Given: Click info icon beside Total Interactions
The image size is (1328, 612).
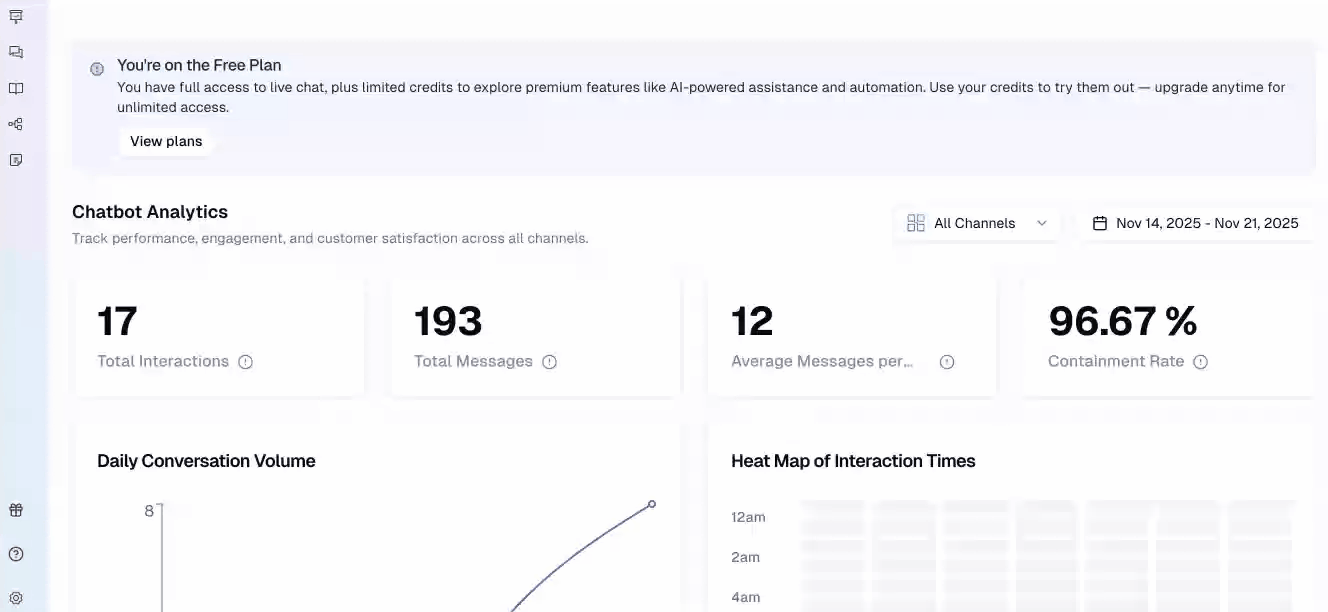Looking at the screenshot, I should pyautogui.click(x=245, y=362).
